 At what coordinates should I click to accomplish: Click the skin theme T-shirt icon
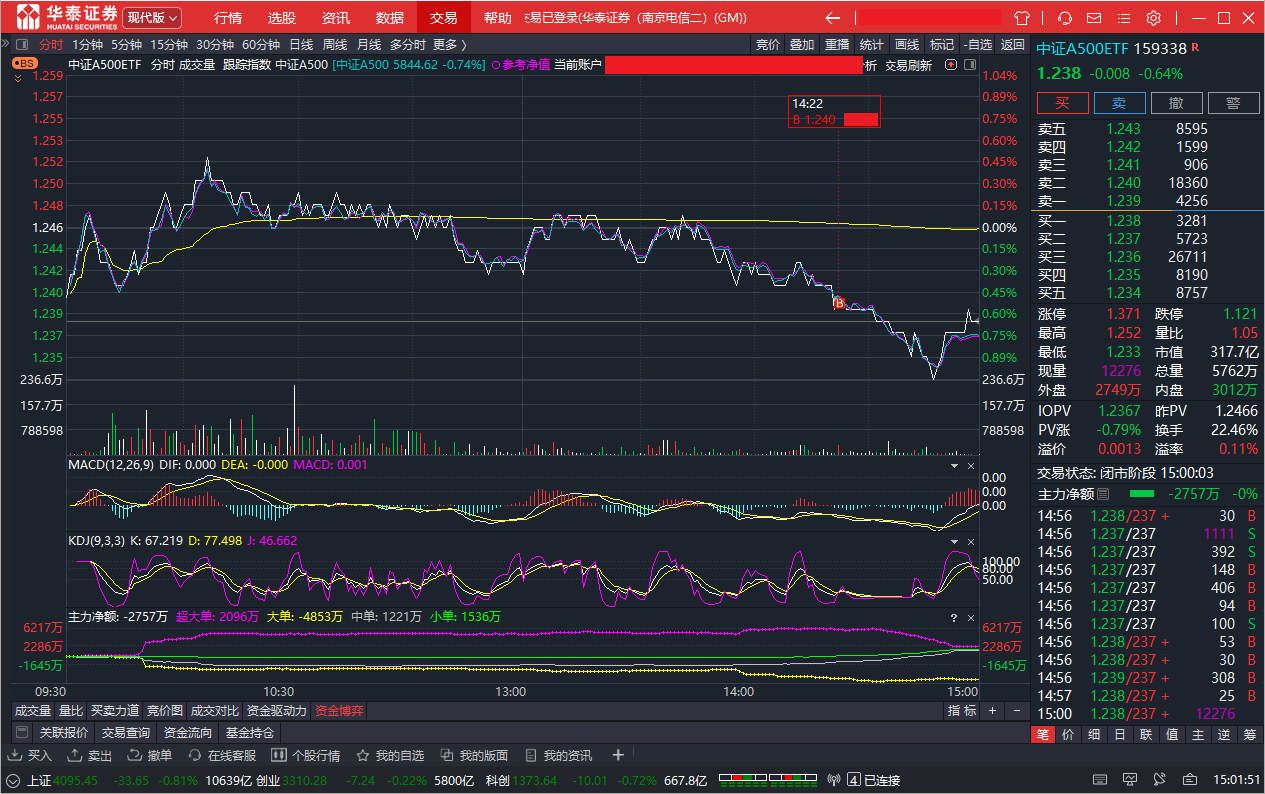(1022, 18)
